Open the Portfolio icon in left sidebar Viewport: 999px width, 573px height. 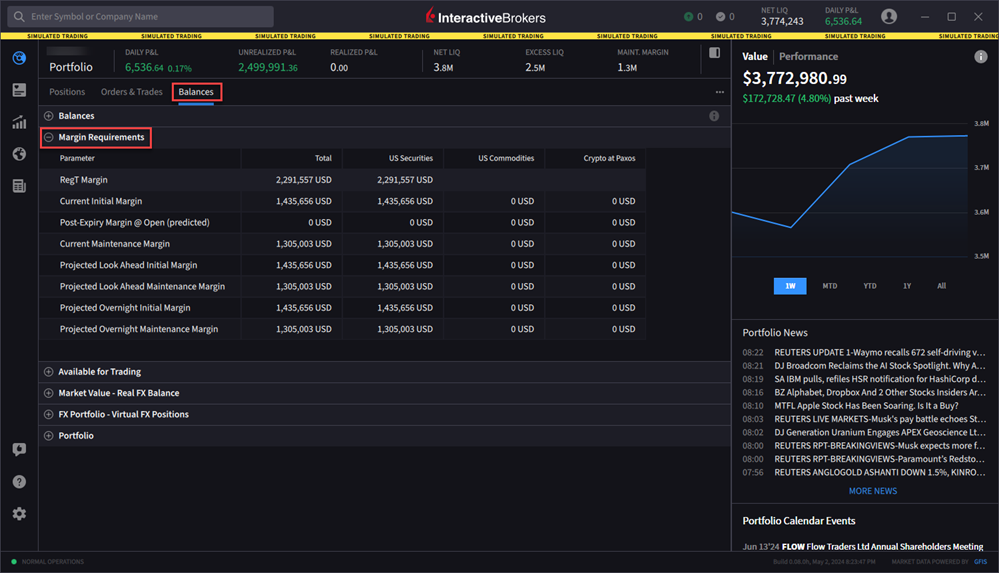point(19,58)
